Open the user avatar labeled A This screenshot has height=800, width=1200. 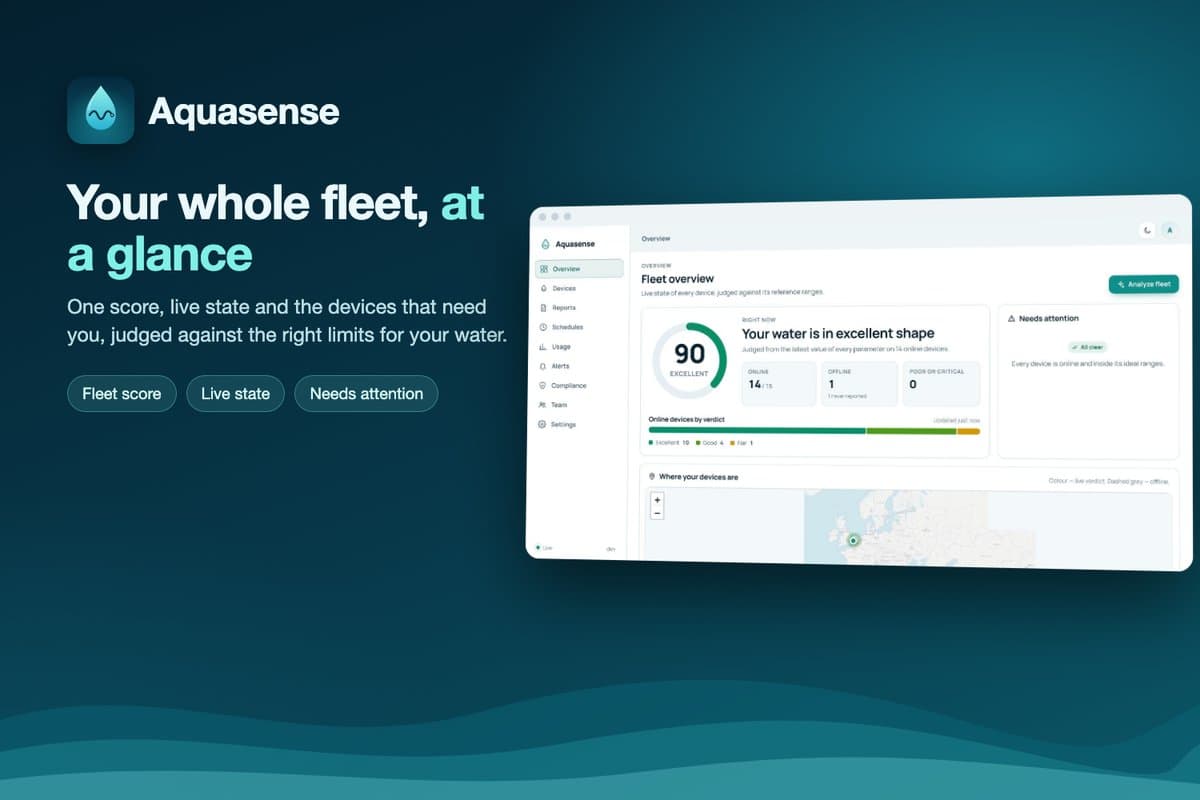click(1169, 230)
